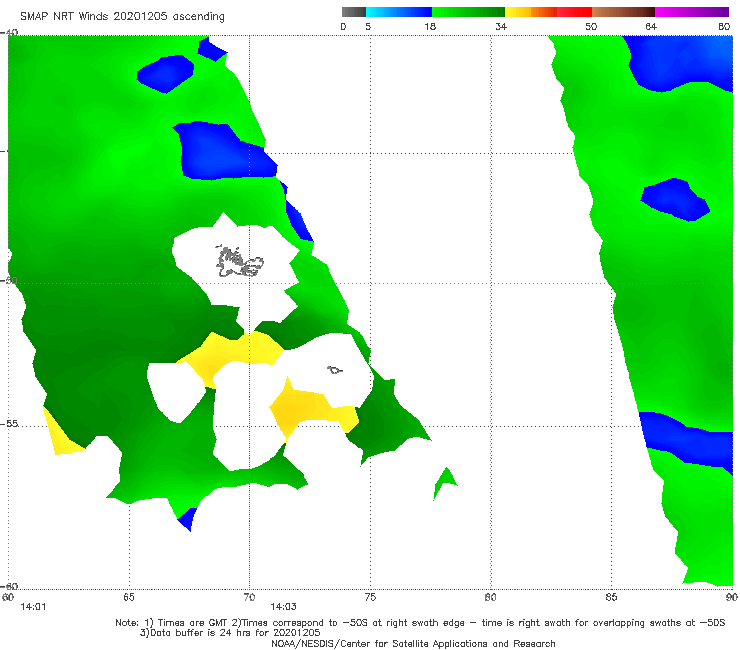Click the title 'SMAP NRT Winds 20201205 ascending'
Image resolution: width=740 pixels, height=650 pixels.
point(122,16)
